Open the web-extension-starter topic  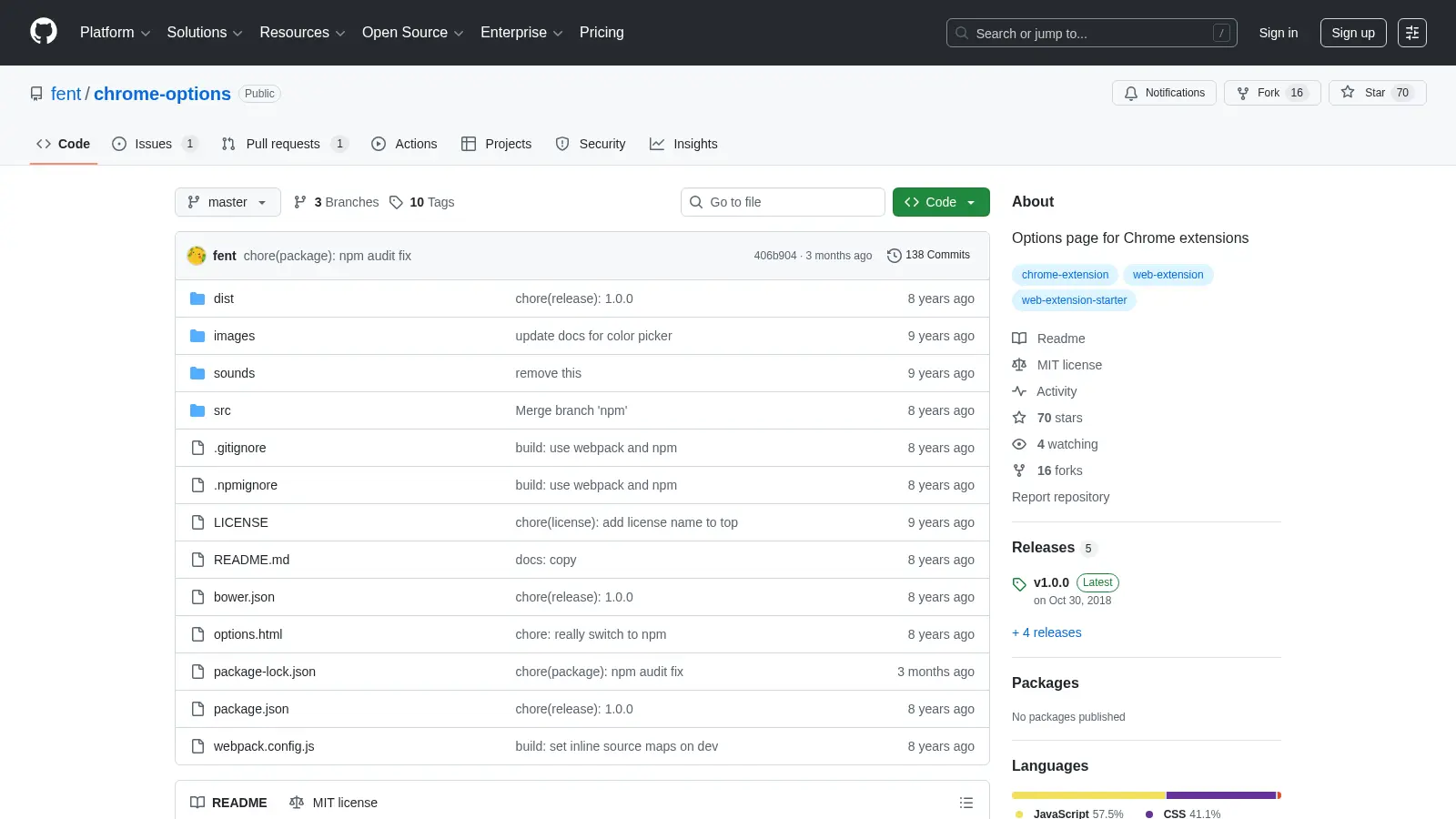[1074, 300]
